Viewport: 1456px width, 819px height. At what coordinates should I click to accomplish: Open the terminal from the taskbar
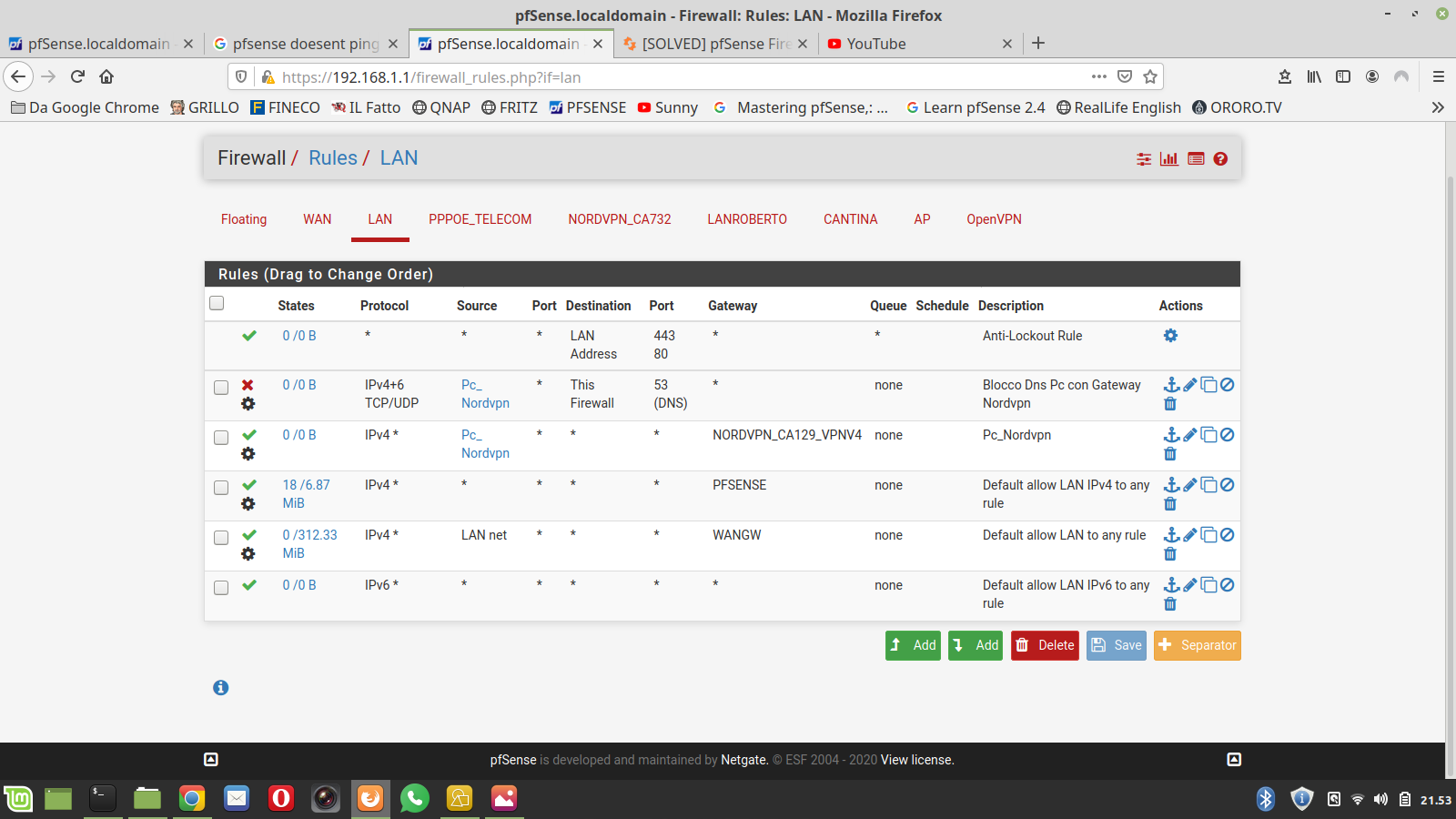[x=102, y=799]
